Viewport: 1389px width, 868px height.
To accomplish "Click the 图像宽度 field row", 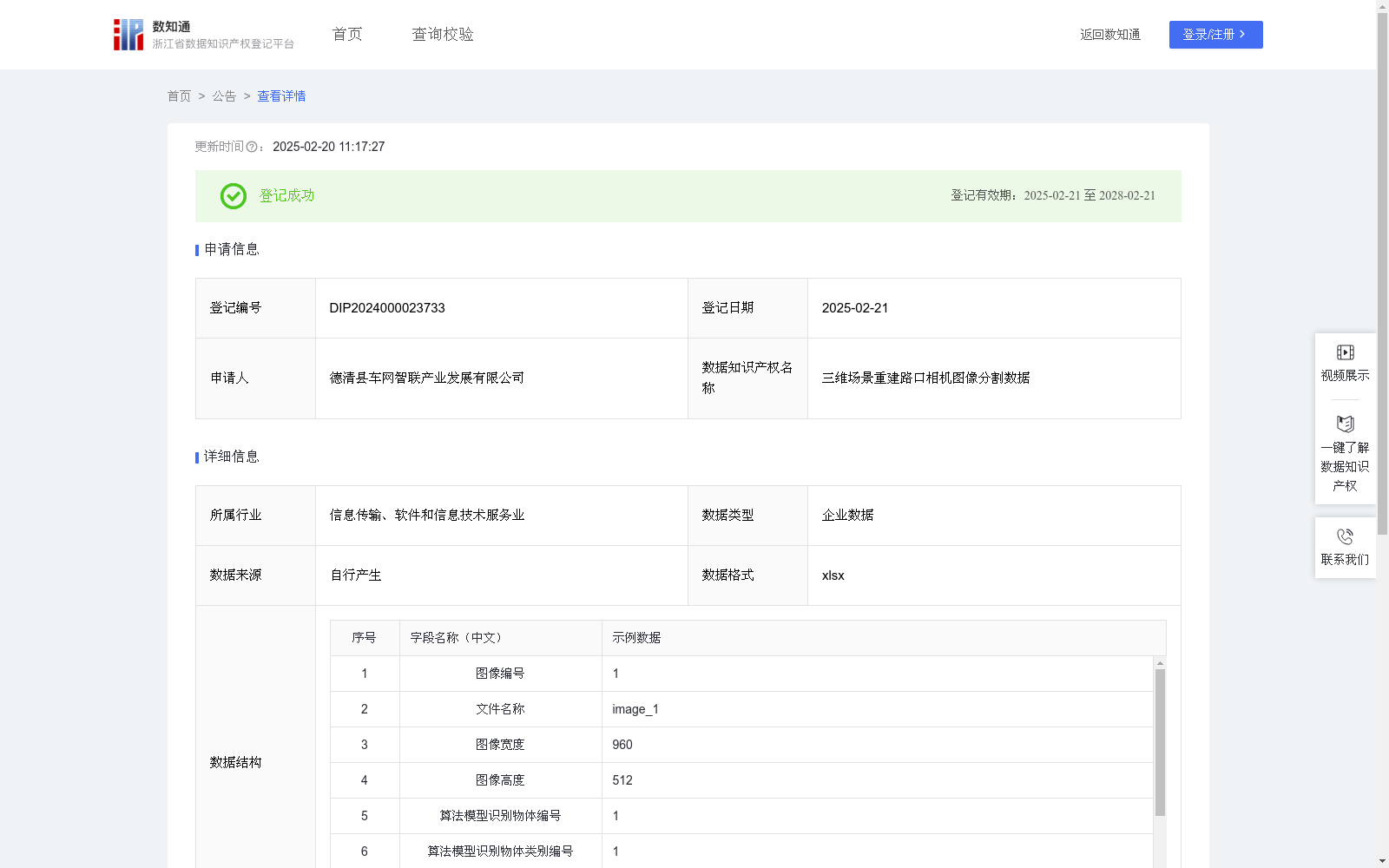I will pyautogui.click(x=741, y=745).
